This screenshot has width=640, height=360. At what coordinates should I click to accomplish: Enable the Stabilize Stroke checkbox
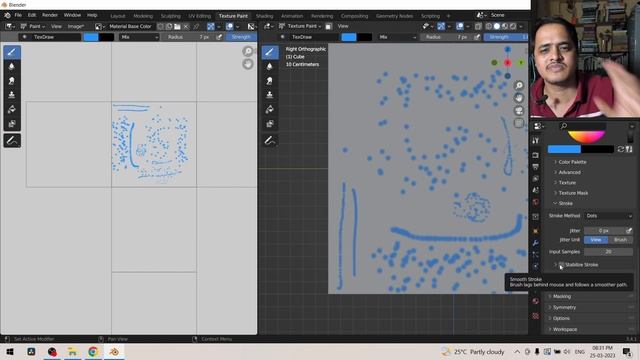point(562,265)
